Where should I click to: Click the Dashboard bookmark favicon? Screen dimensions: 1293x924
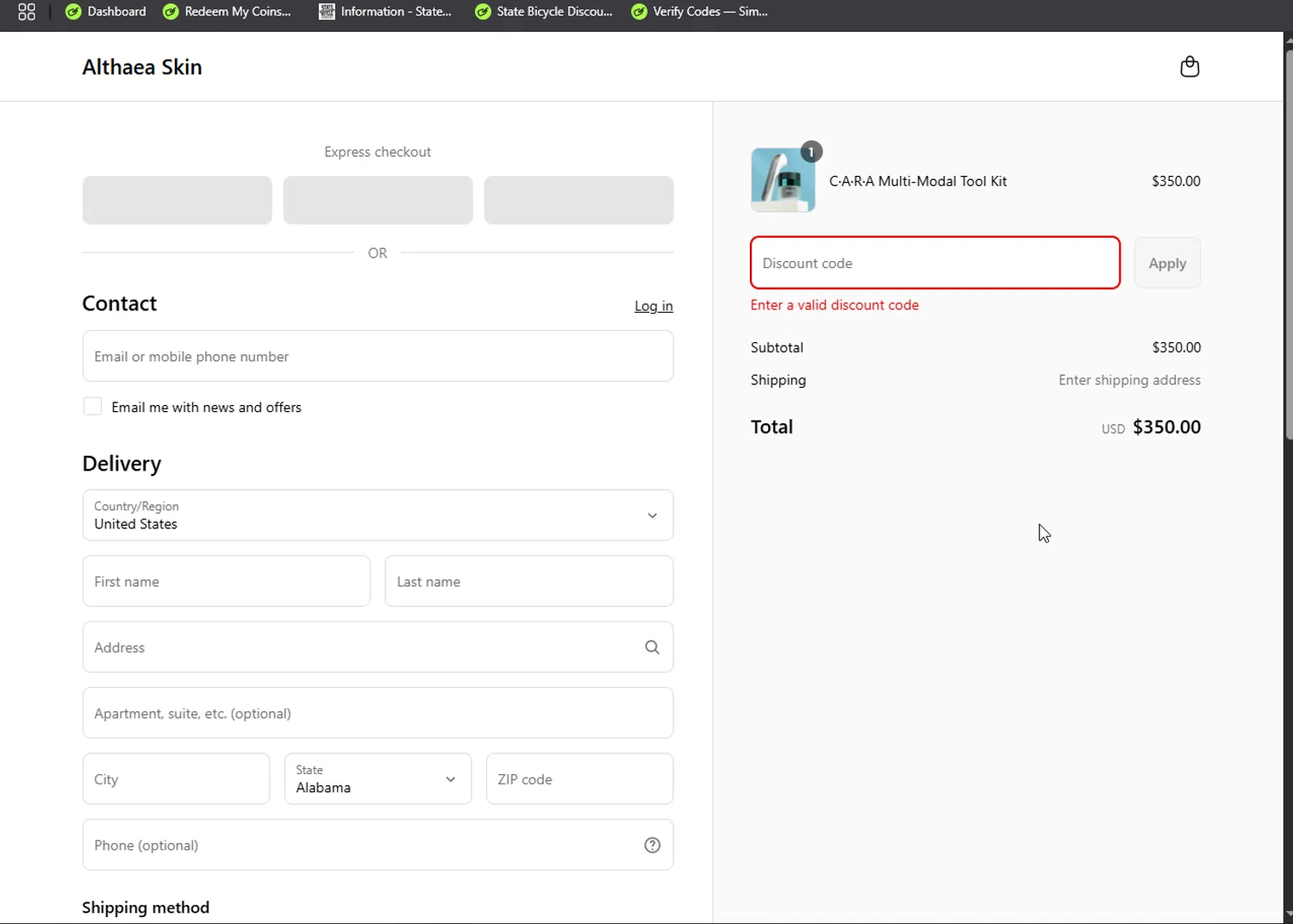click(x=73, y=11)
